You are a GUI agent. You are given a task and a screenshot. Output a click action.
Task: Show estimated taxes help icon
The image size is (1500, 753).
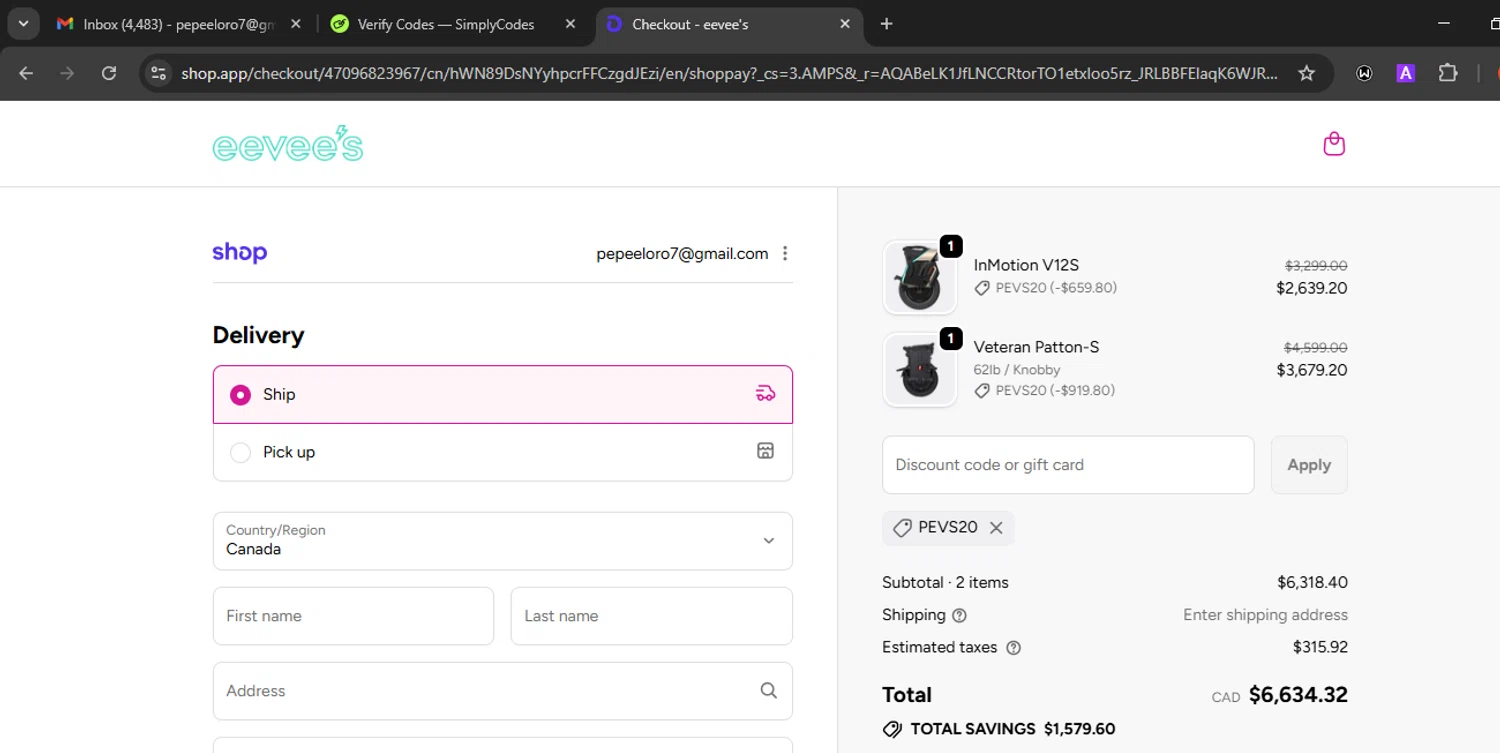click(x=1013, y=647)
